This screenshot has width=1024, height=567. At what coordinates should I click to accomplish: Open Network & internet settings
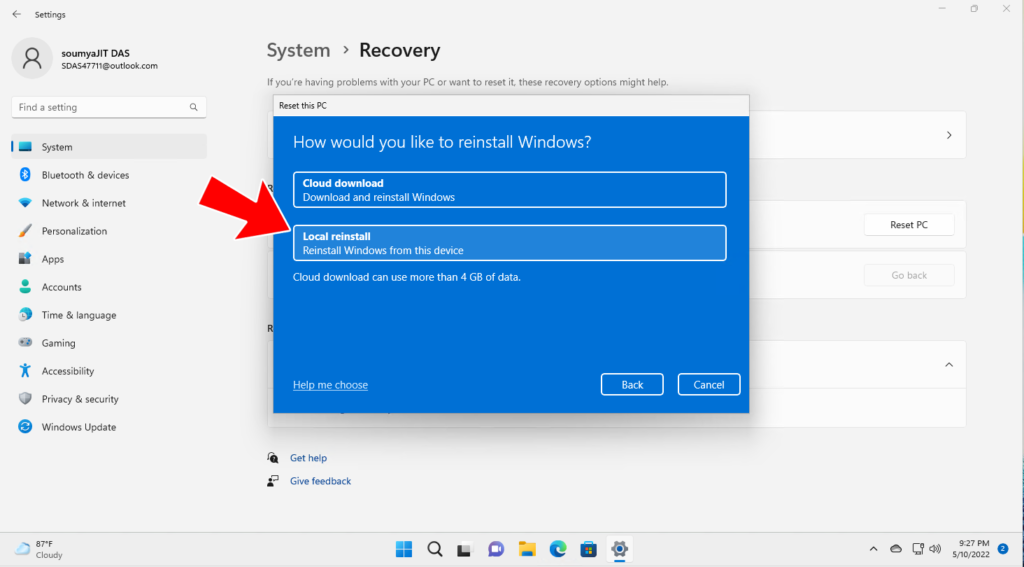108,203
